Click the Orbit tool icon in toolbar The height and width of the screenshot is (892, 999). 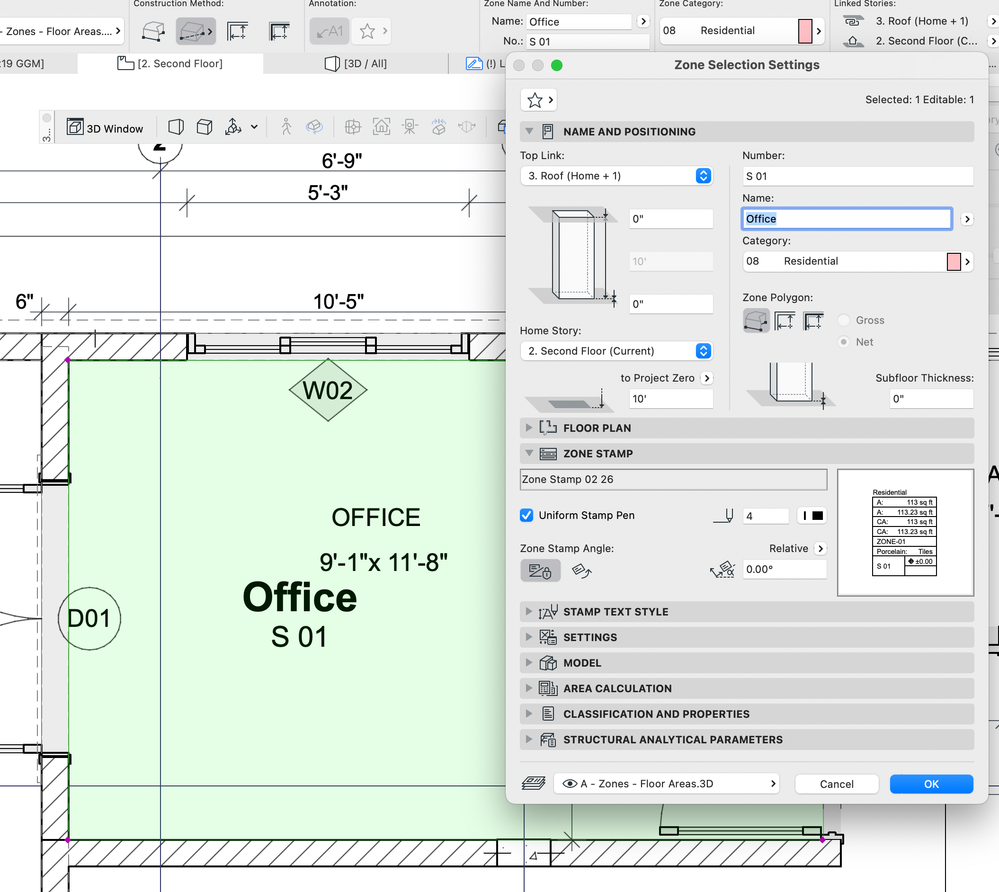click(316, 128)
